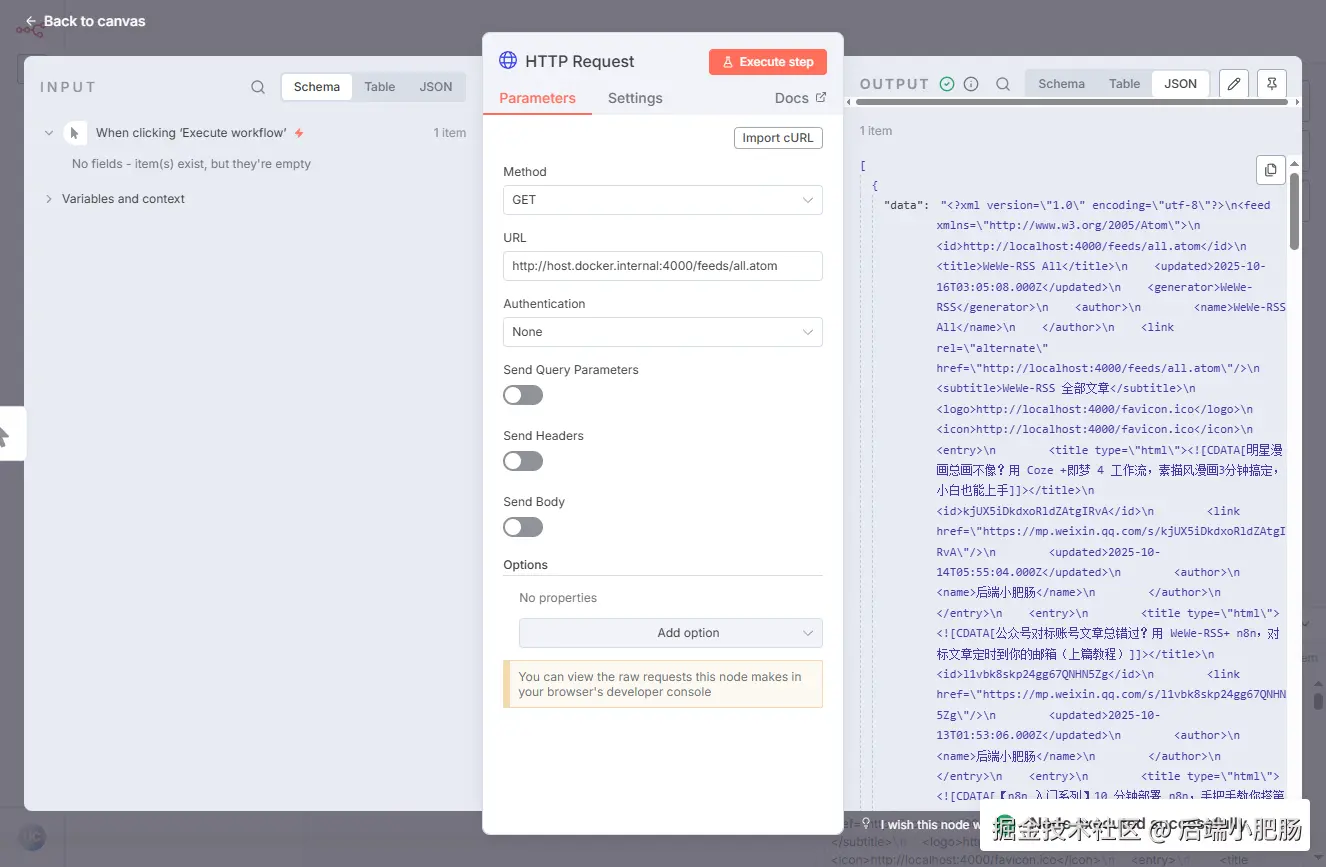
Task: Toggle the Send Body switch
Action: tap(523, 527)
